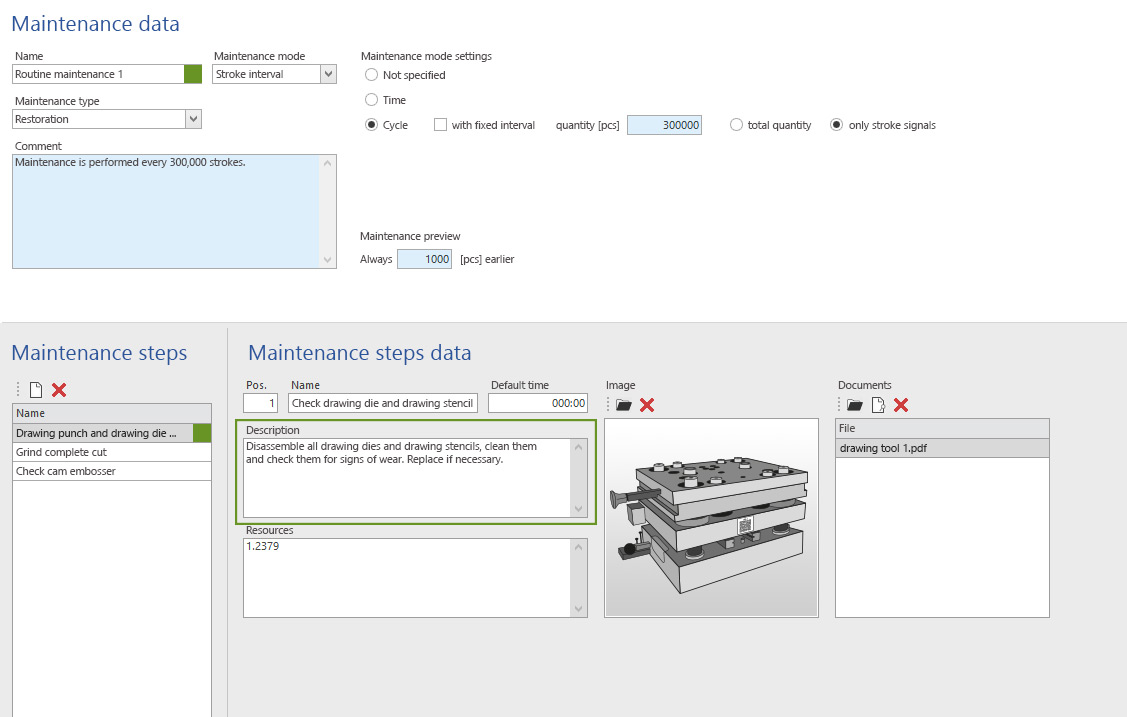Screen dimensions: 1127x717
Task: Click the green color swatch beside Name
Action: click(193, 74)
